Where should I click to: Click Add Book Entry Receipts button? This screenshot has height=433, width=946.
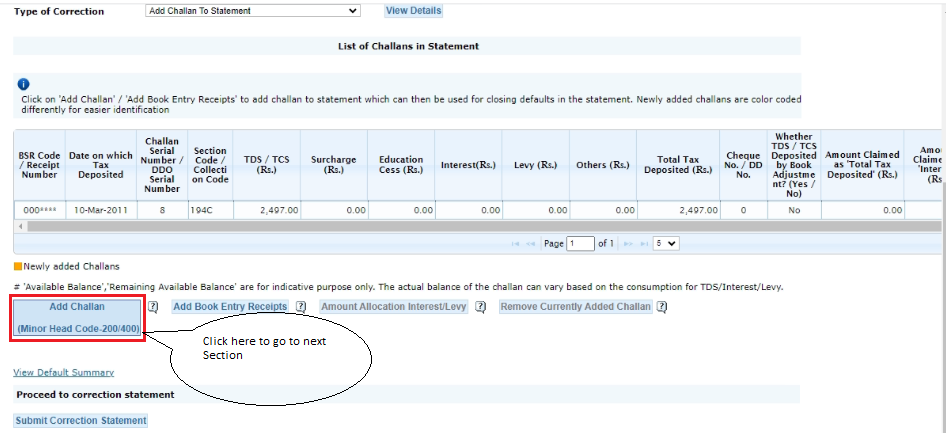point(230,307)
